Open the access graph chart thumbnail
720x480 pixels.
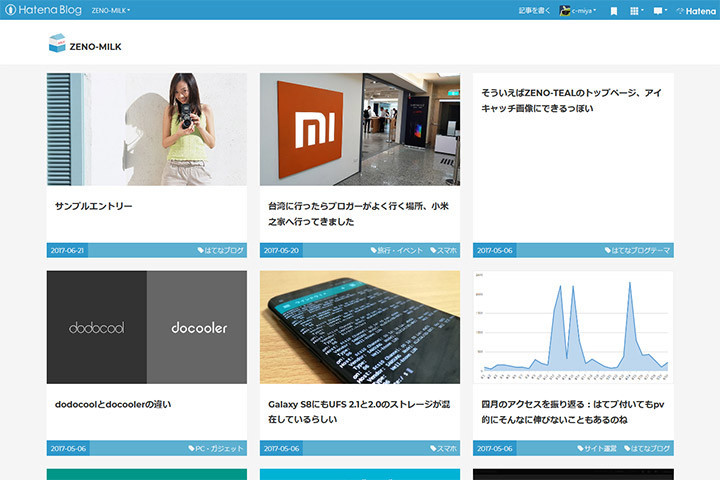pyautogui.click(x=573, y=327)
